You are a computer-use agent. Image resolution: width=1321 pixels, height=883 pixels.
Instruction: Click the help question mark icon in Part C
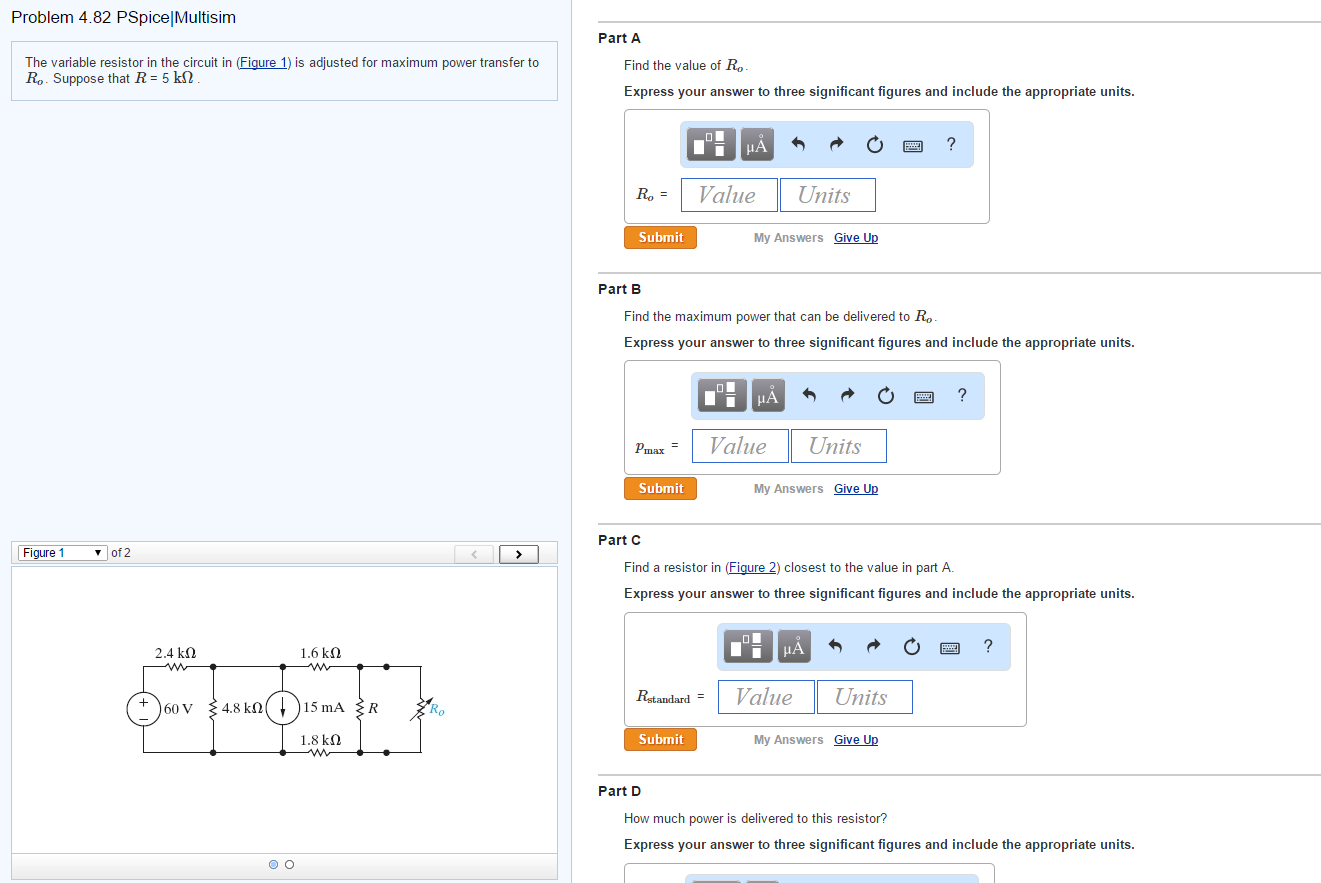pyautogui.click(x=988, y=646)
